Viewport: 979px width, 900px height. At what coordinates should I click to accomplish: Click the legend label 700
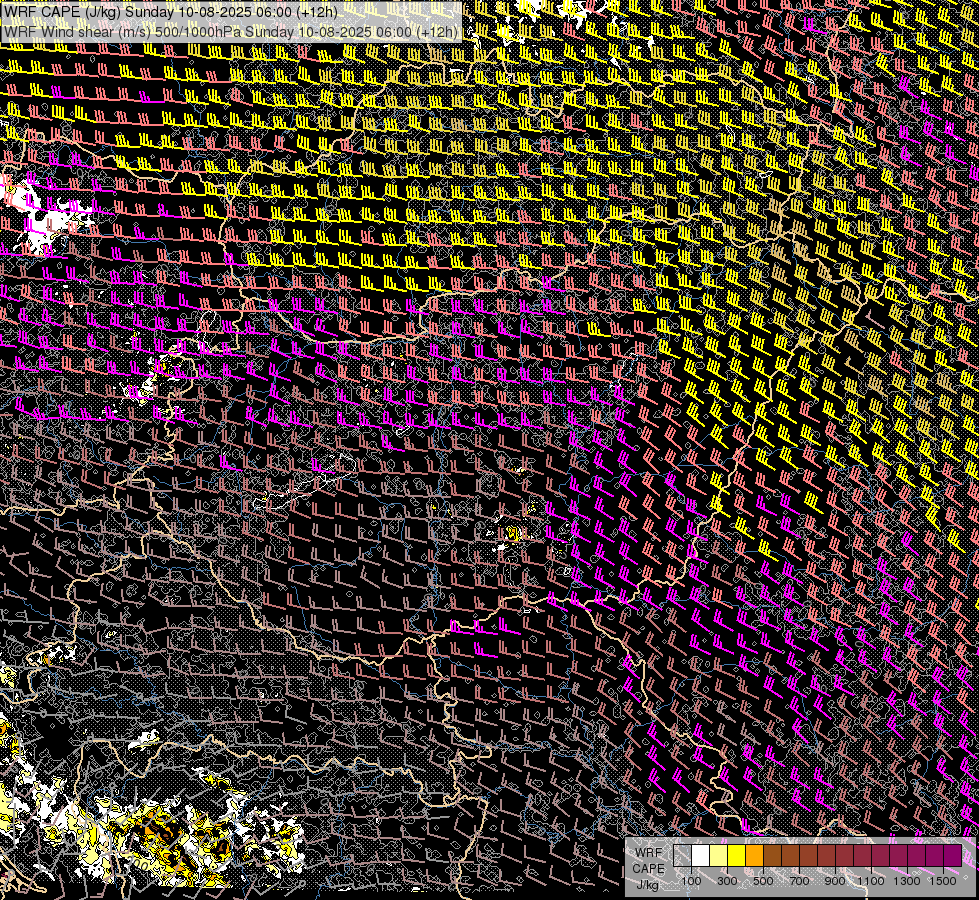click(x=799, y=881)
